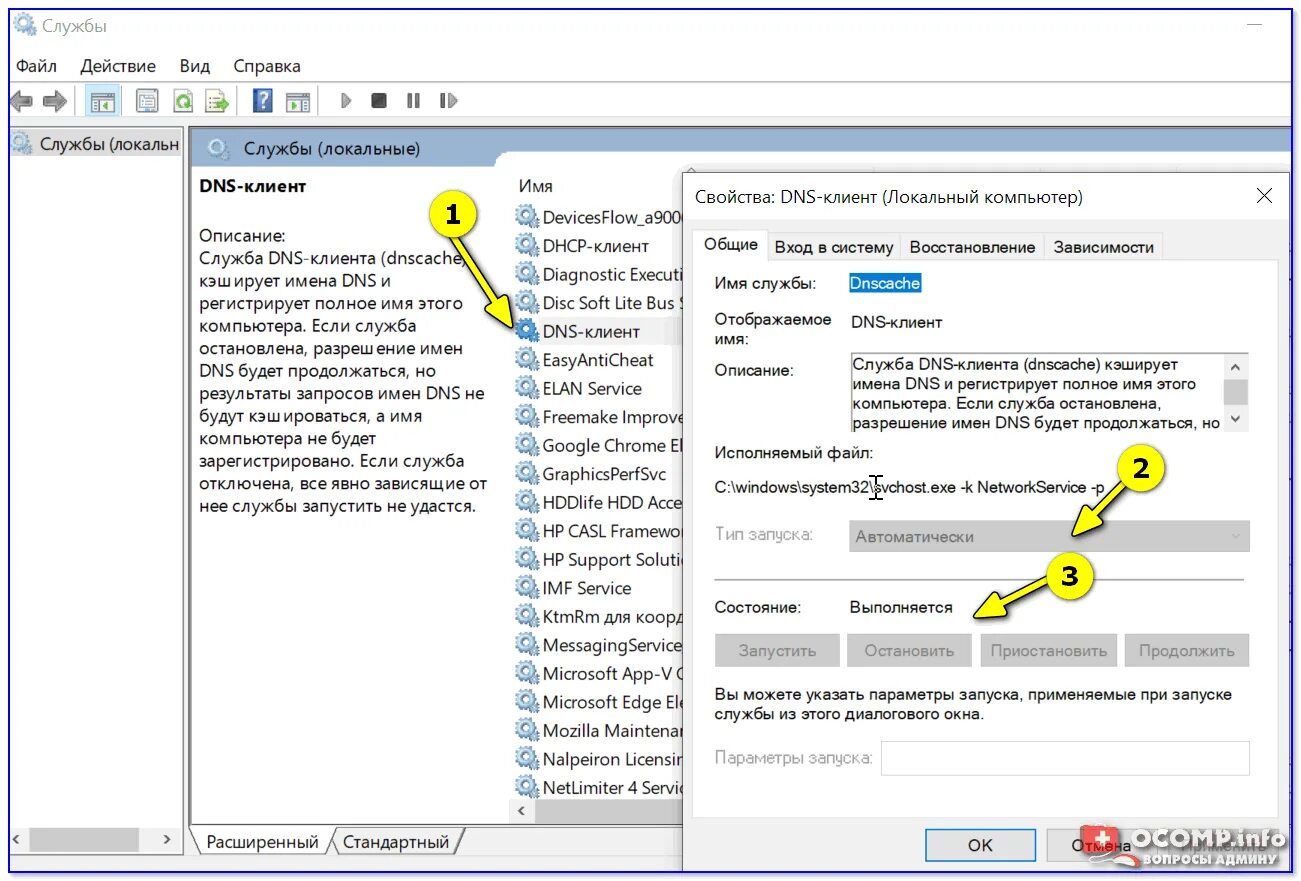Viewport: 1301px width, 881px height.
Task: Click gear icon beside GraphicsPerfSvc
Action: point(526,474)
